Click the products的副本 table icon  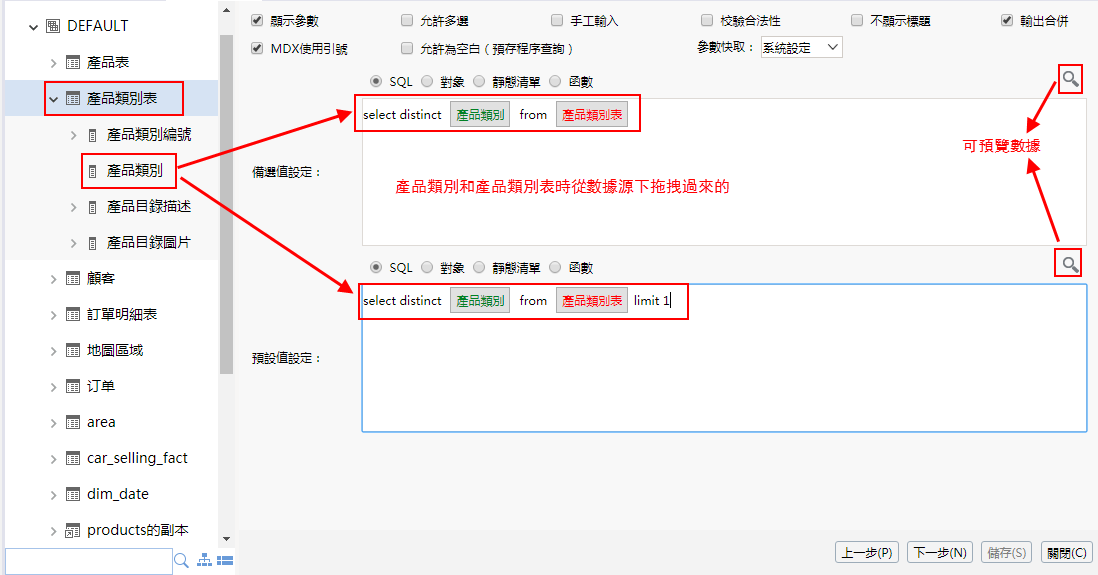click(72, 530)
